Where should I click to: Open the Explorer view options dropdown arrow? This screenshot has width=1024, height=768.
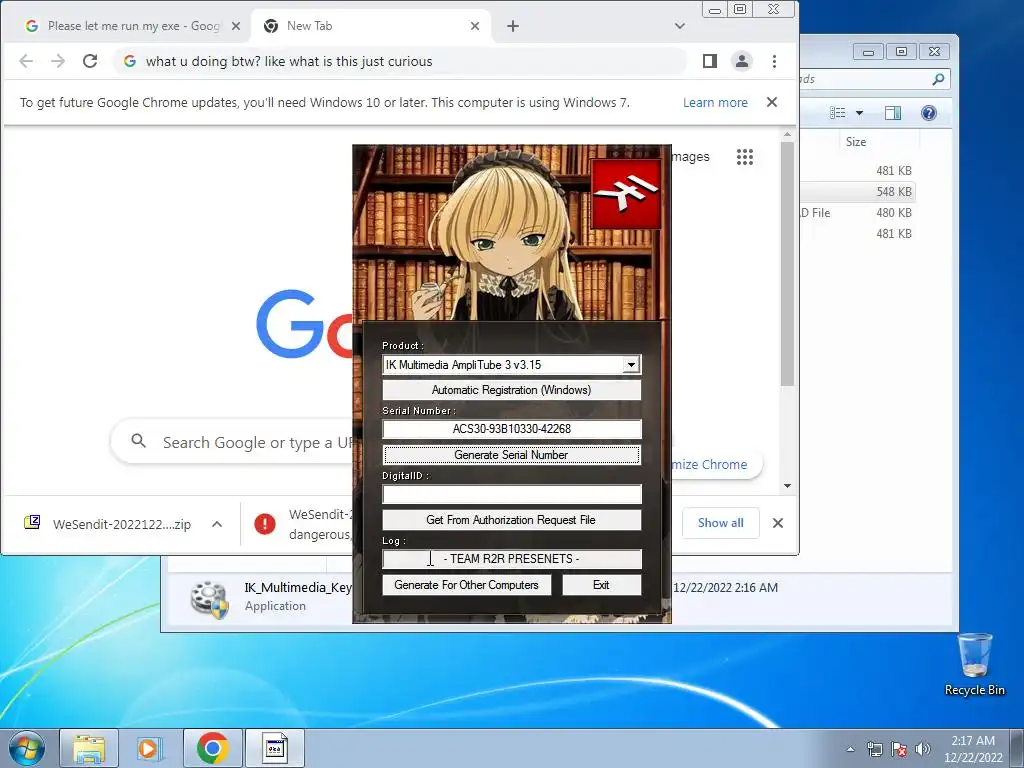point(859,113)
